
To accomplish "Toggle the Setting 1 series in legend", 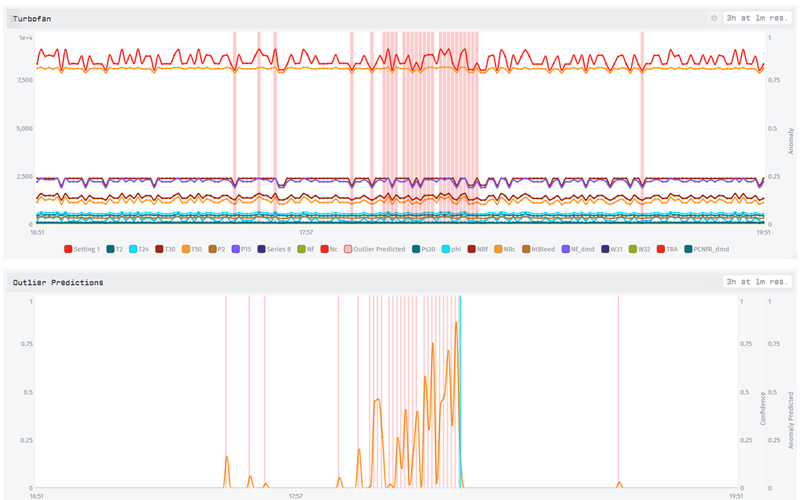I will 82,249.
